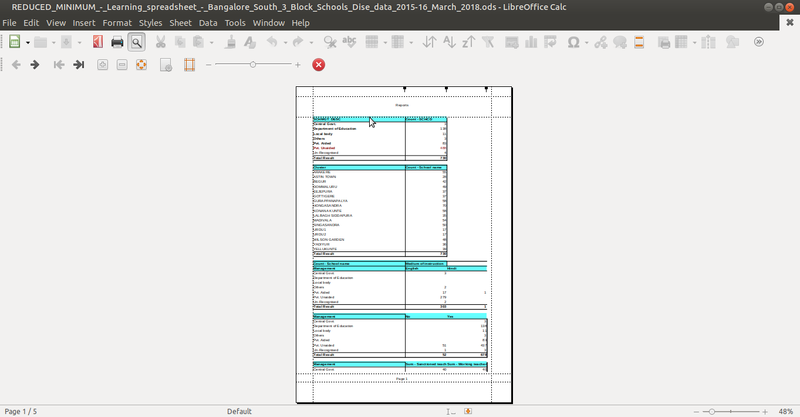
Task: Click the Find & Replace icon
Action: coord(330,42)
